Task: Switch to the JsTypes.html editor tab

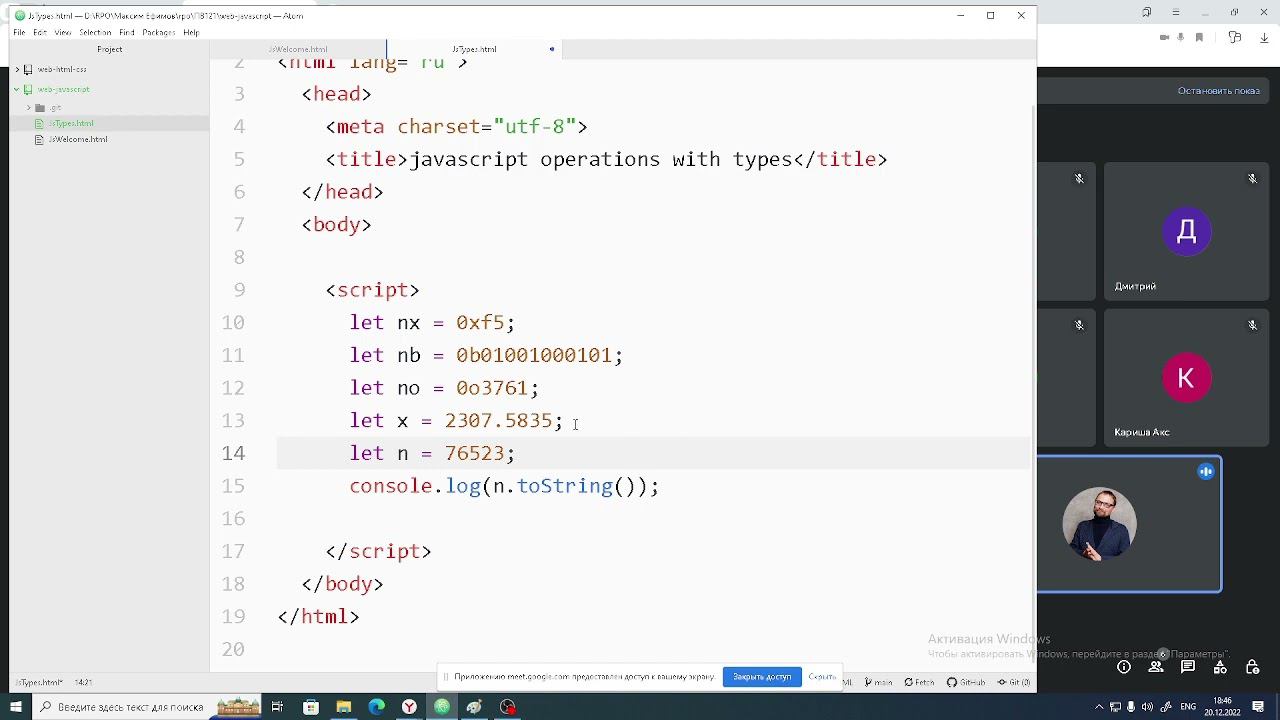Action: click(x=474, y=49)
